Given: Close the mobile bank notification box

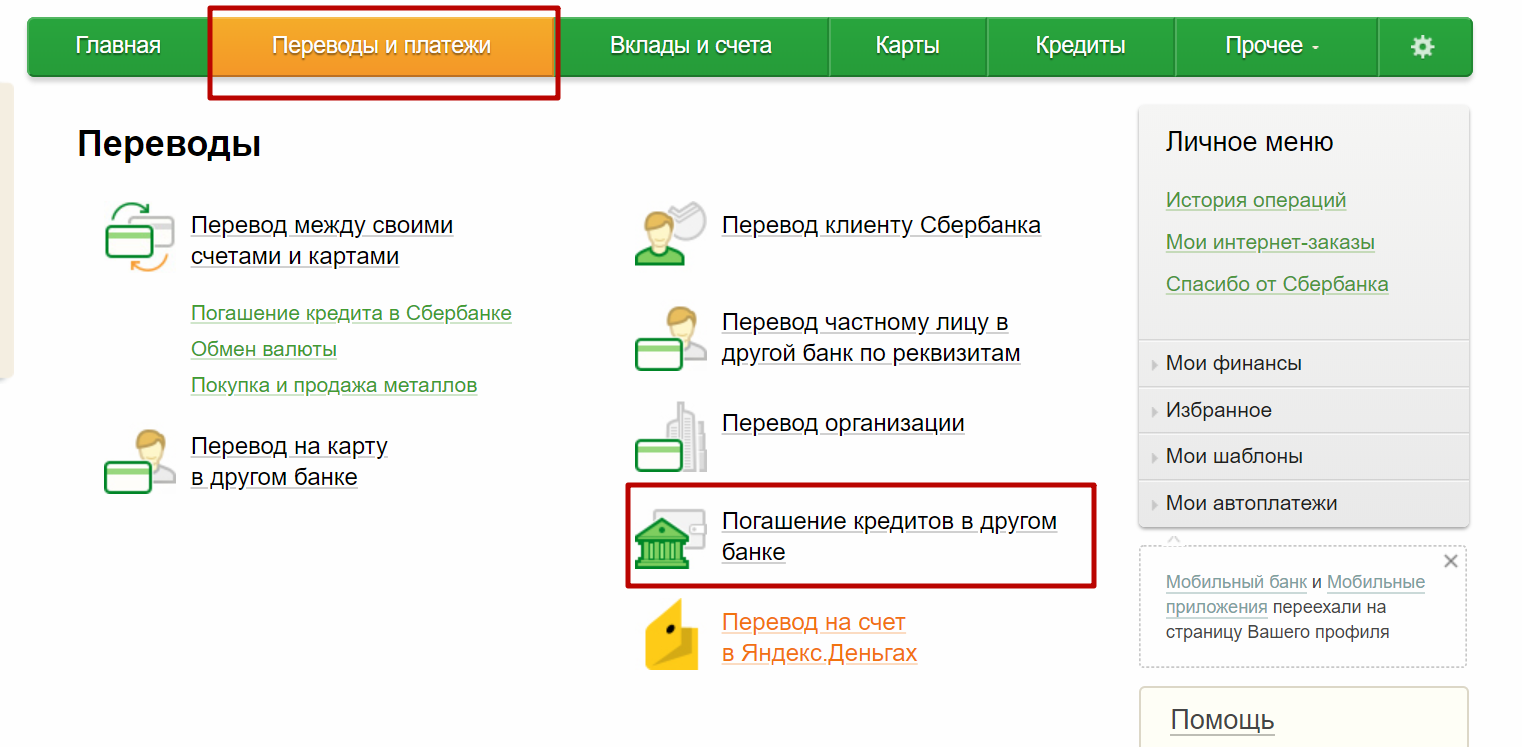Looking at the screenshot, I should pos(1450,561).
